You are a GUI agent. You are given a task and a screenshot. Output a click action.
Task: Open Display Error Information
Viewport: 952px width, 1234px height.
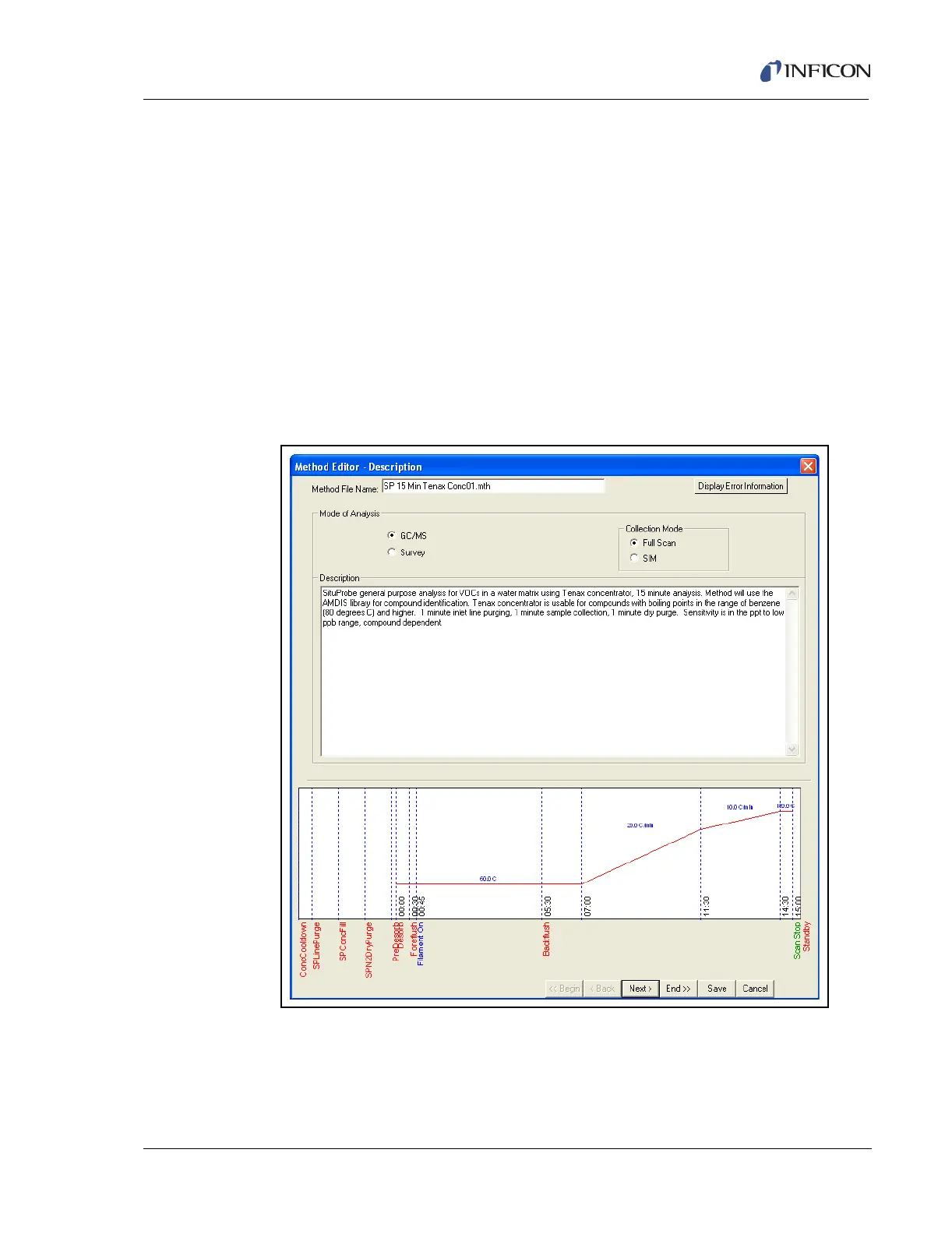(741, 486)
